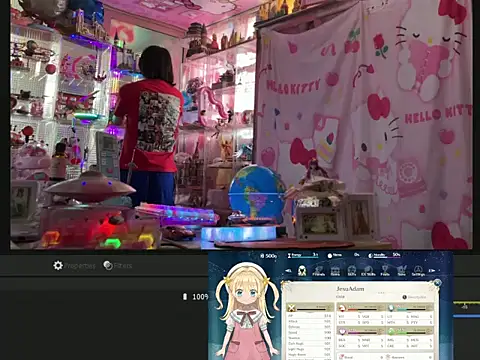Click the crossed swords combat stats icon
Image resolution: width=480 pixels, height=360 pixels.
(292, 308)
